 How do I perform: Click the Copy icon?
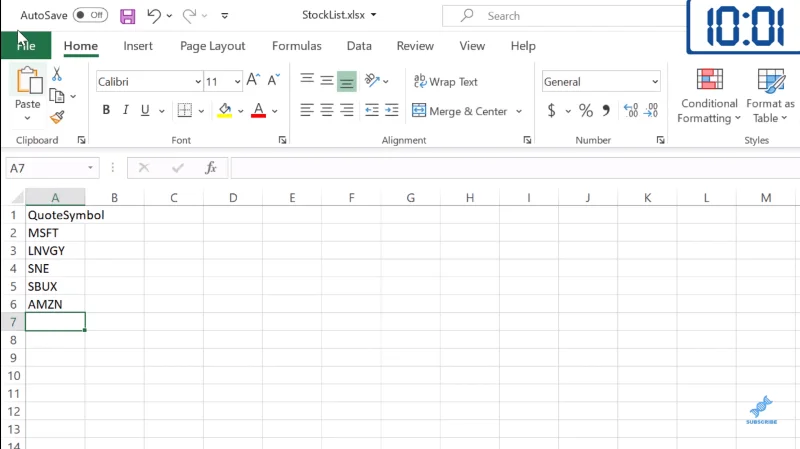tap(57, 96)
